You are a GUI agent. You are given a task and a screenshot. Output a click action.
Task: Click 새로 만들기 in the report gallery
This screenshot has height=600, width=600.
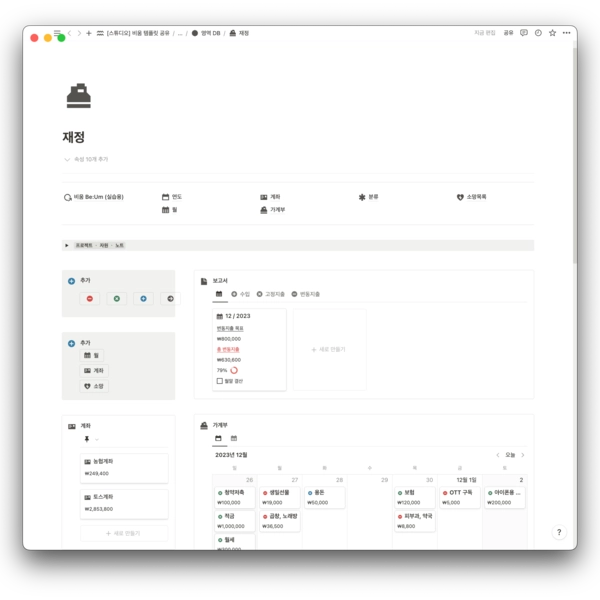(x=328, y=349)
